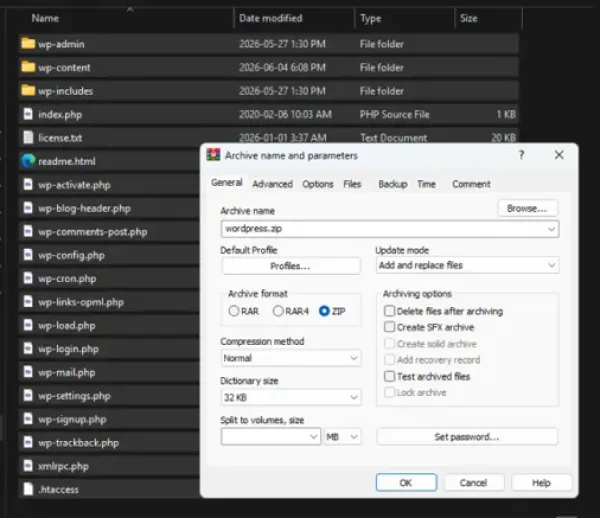Click the .htaccess file icon

click(x=28, y=489)
